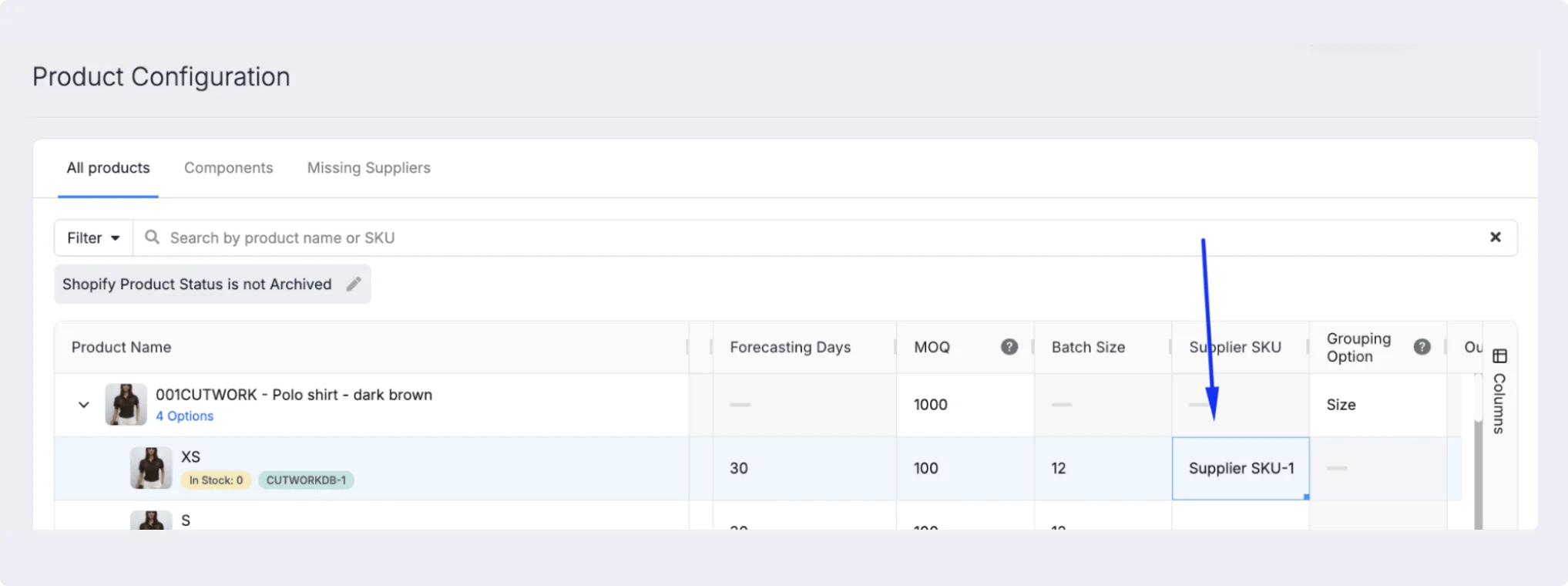Select the Supplier SKU-1 cell

pyautogui.click(x=1241, y=468)
